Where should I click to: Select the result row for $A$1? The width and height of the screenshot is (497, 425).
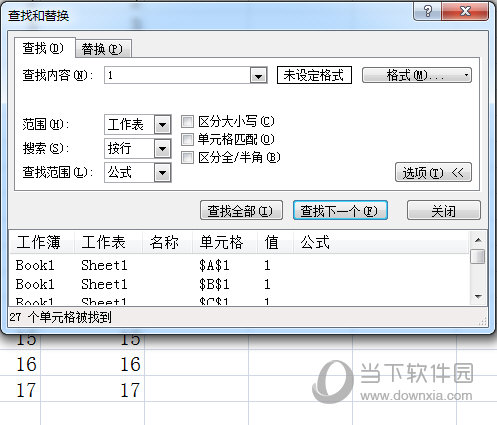(239, 265)
